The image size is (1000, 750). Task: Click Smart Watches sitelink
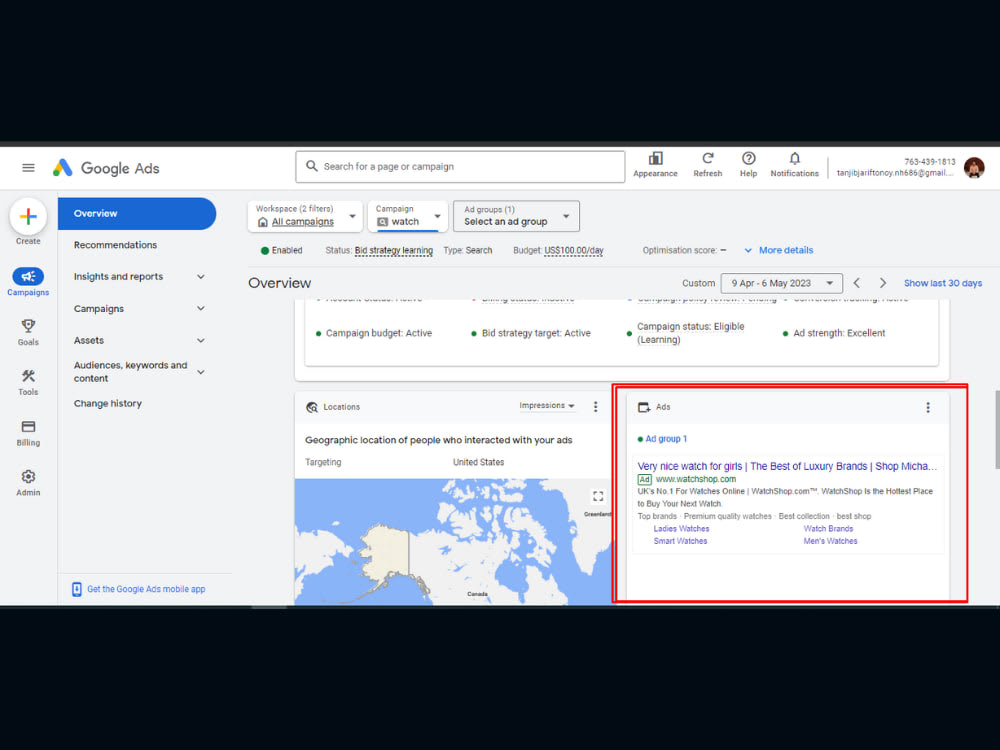coord(680,541)
